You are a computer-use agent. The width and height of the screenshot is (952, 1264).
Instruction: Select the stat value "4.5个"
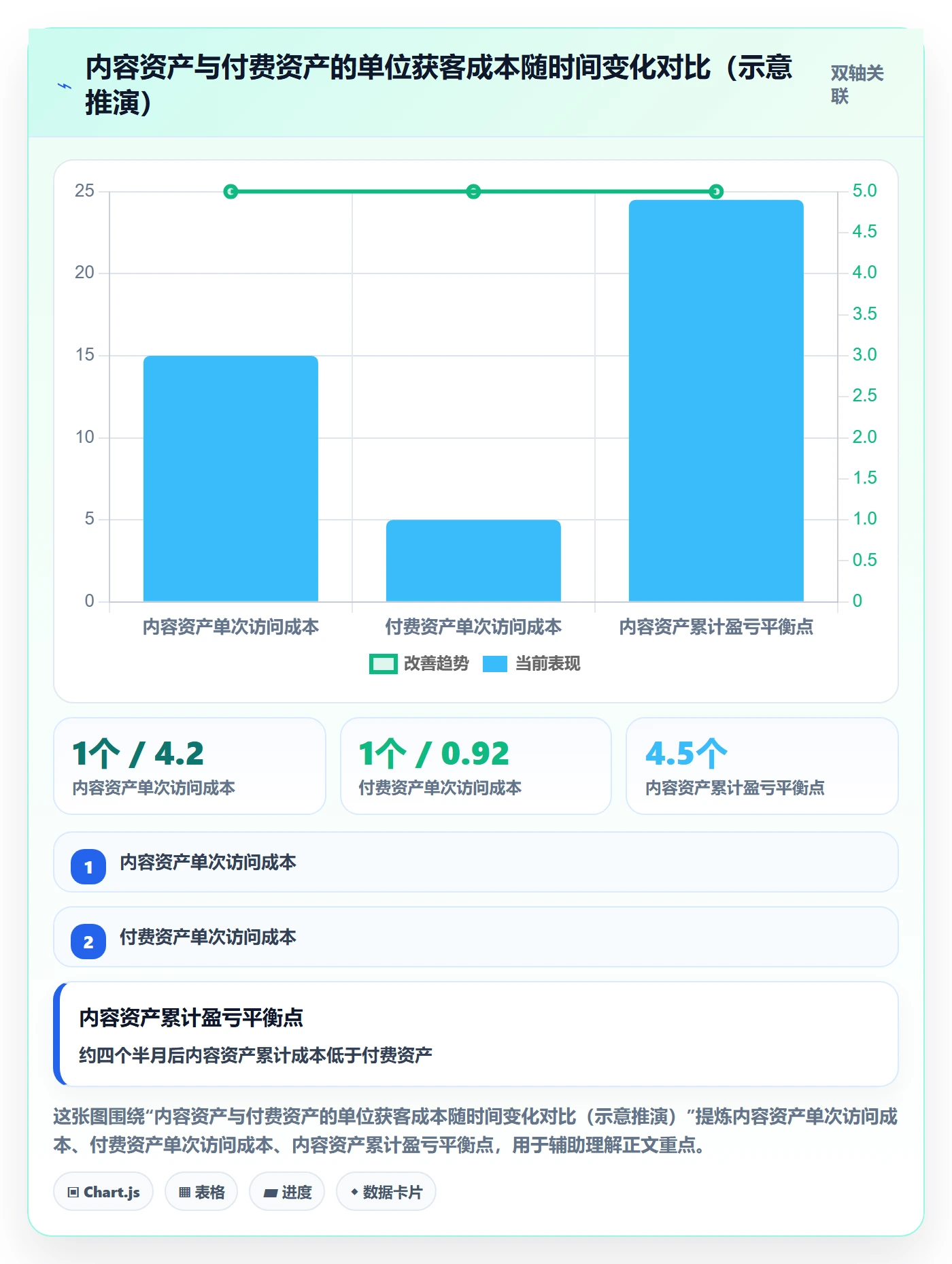tap(686, 753)
